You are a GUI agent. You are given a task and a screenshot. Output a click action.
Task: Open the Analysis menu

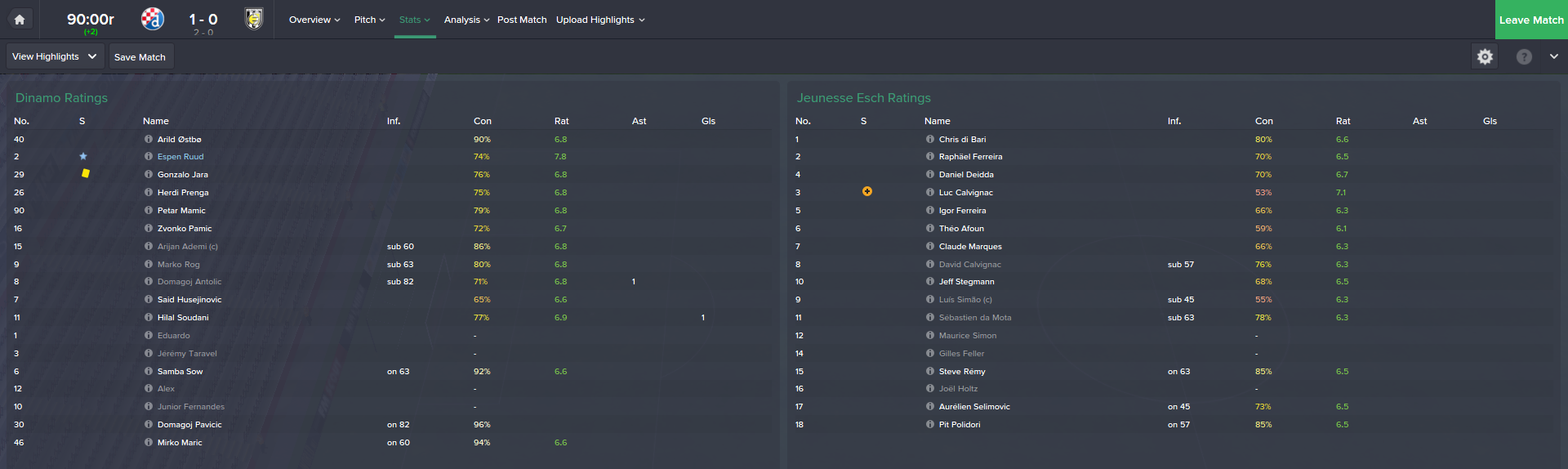466,20
